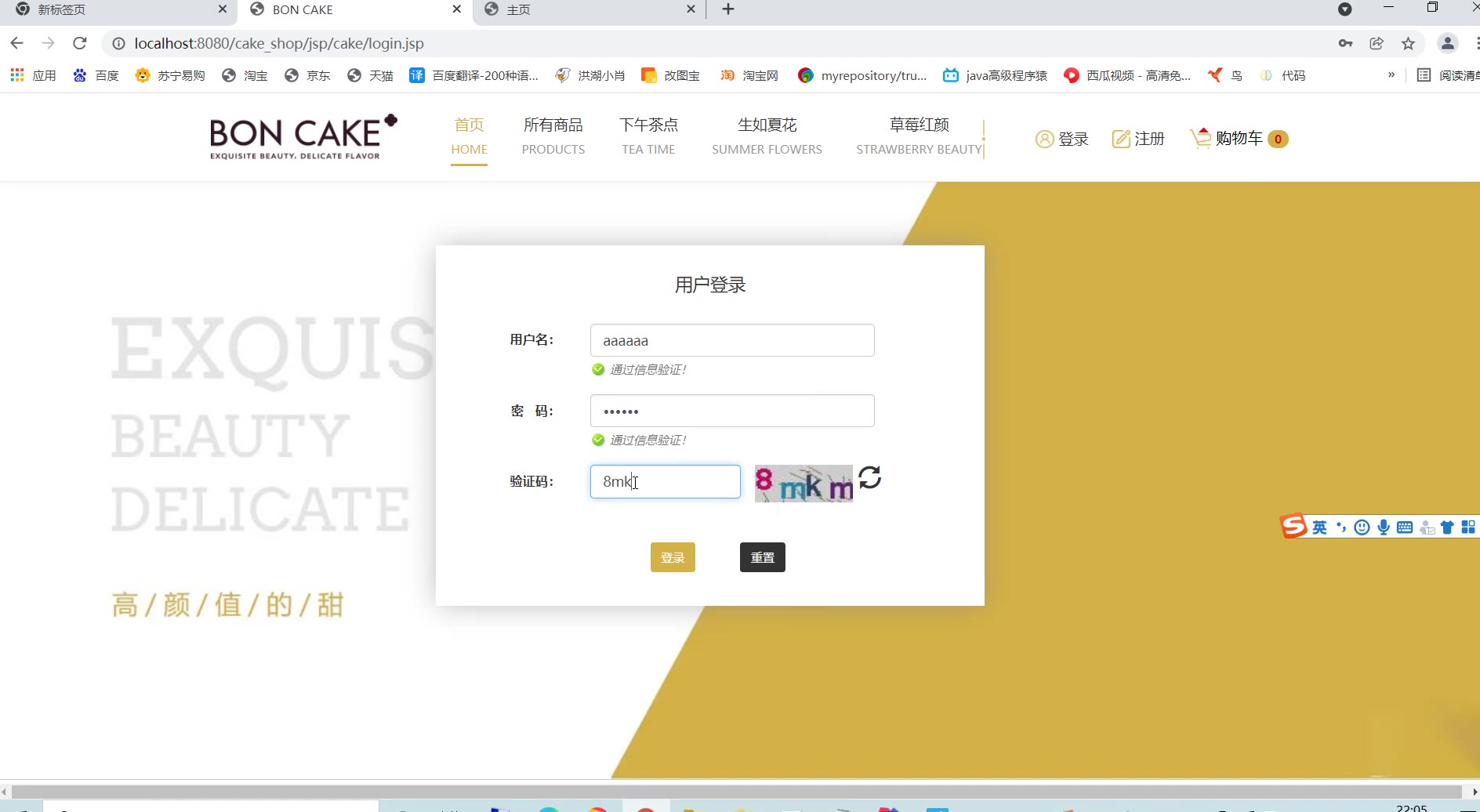
Task: Open the Apps bookmark shortcut
Action: [33, 75]
